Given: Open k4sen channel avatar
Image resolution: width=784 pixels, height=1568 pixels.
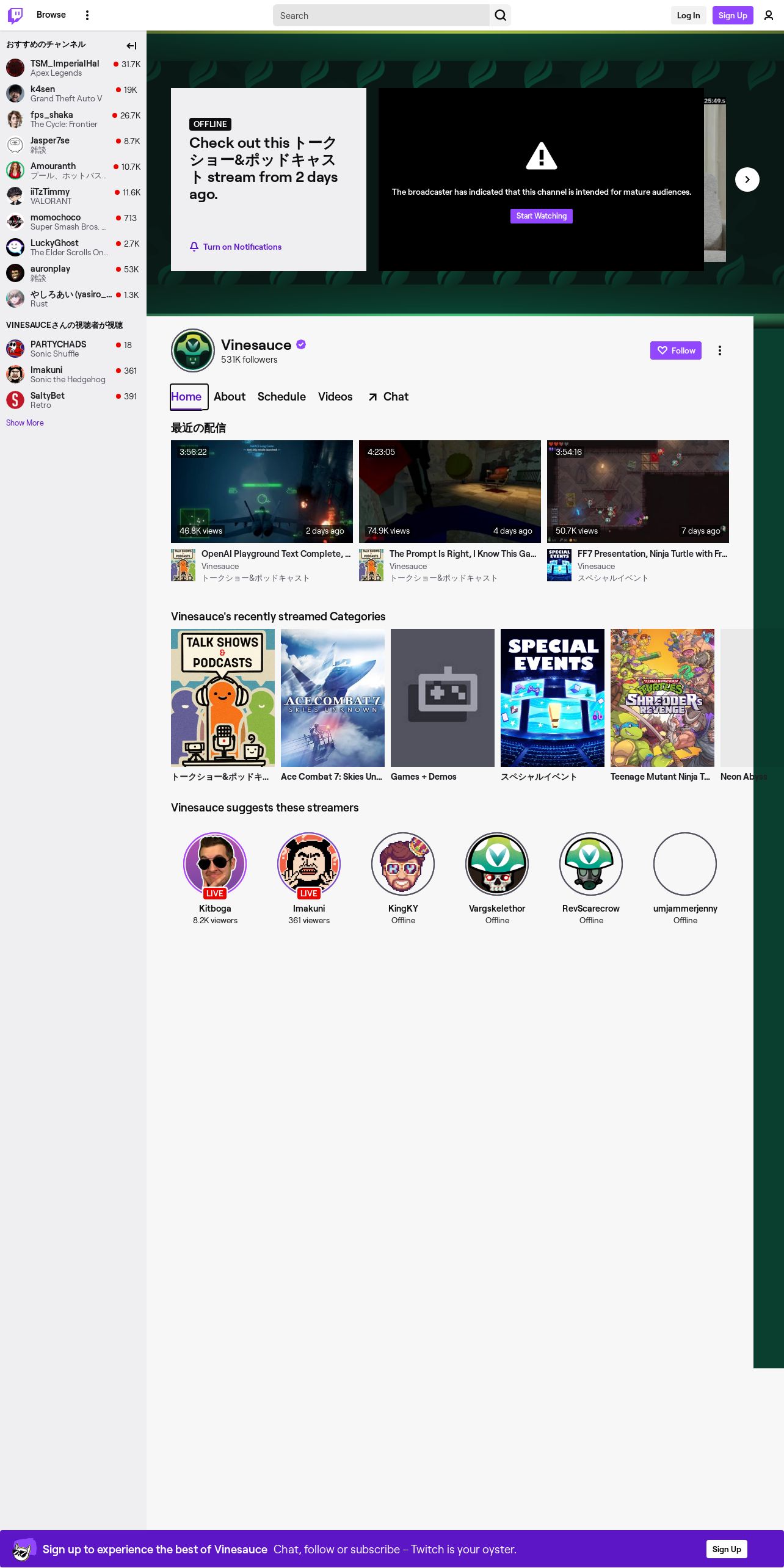Looking at the screenshot, I should pyautogui.click(x=15, y=93).
